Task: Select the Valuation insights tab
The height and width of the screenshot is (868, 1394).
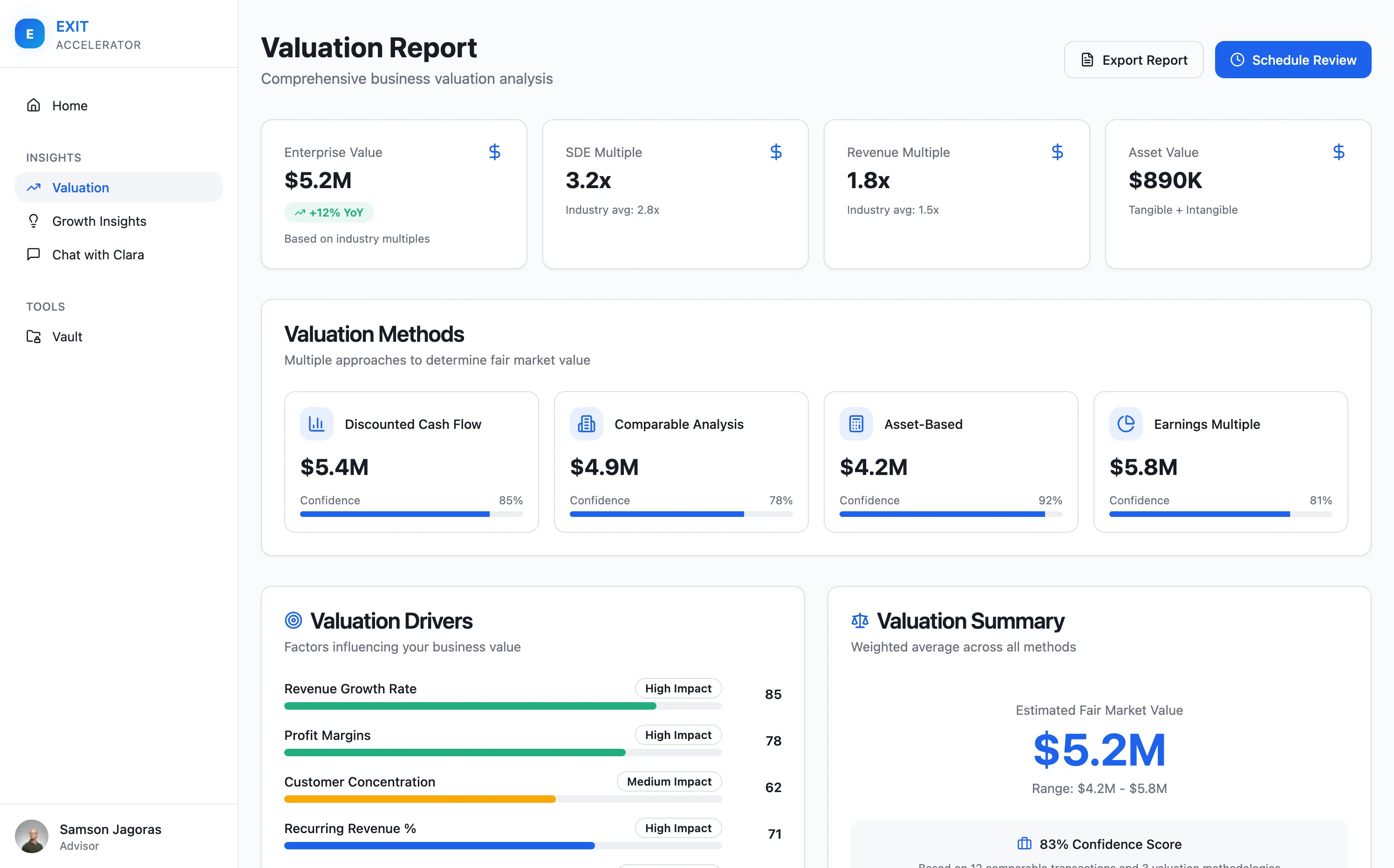Action: pos(80,187)
